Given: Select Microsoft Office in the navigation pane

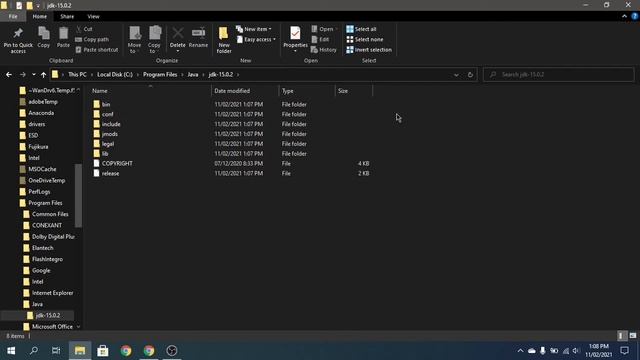Looking at the screenshot, I should [x=52, y=327].
